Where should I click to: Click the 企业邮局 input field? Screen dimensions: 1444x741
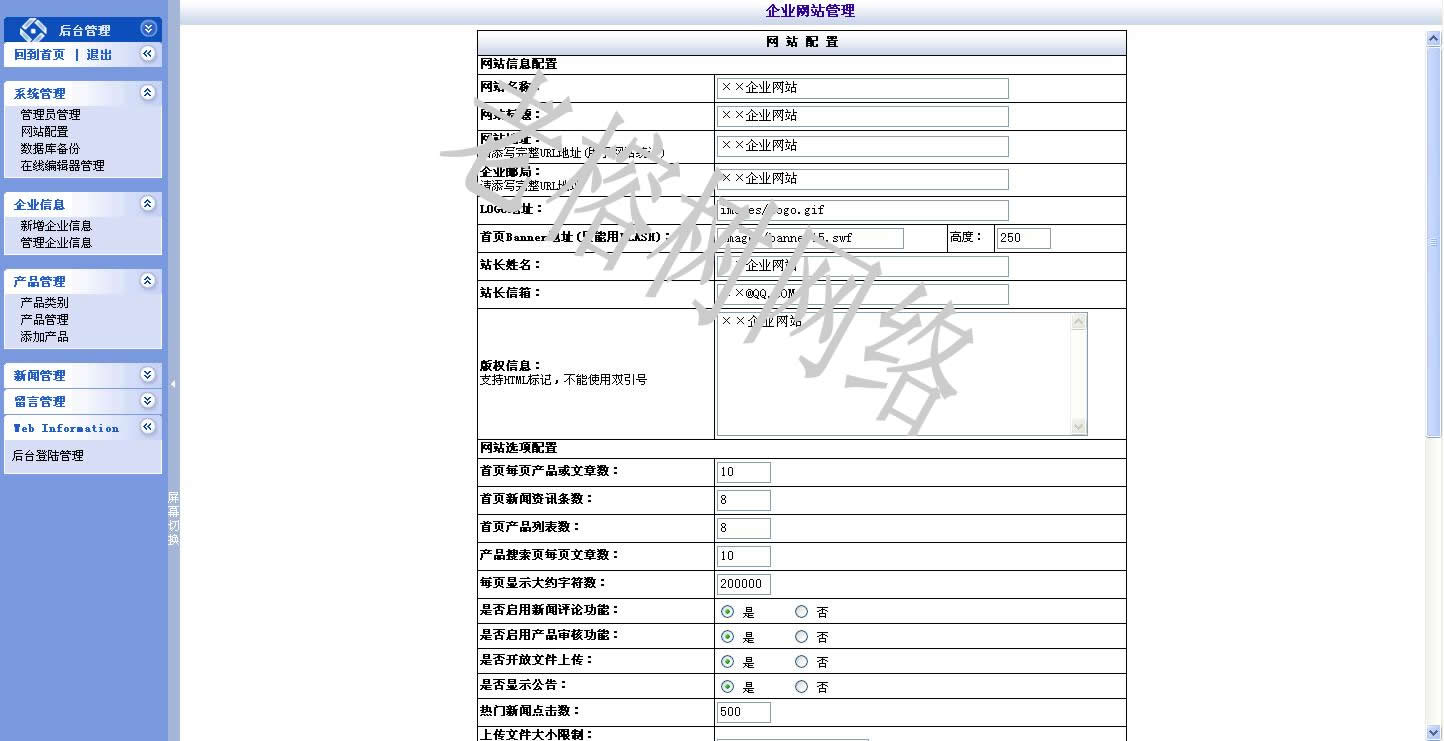tap(863, 179)
